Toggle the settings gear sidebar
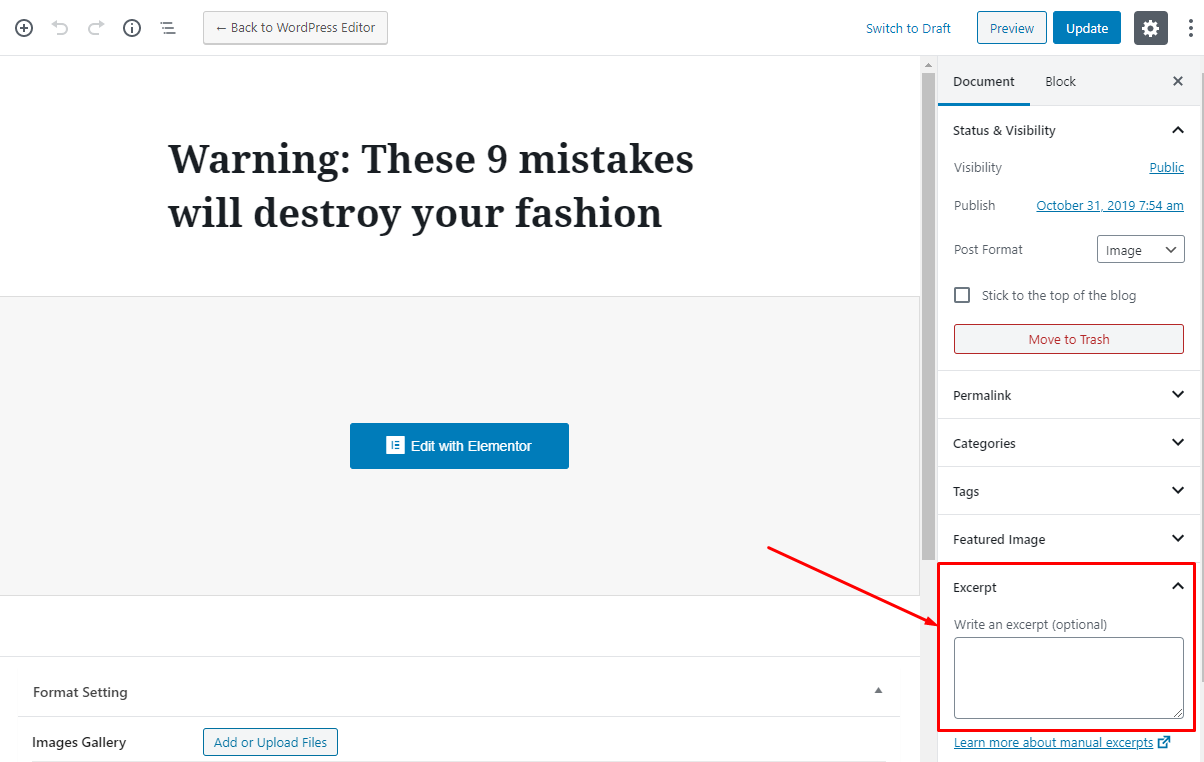This screenshot has width=1204, height=762. pyautogui.click(x=1151, y=28)
